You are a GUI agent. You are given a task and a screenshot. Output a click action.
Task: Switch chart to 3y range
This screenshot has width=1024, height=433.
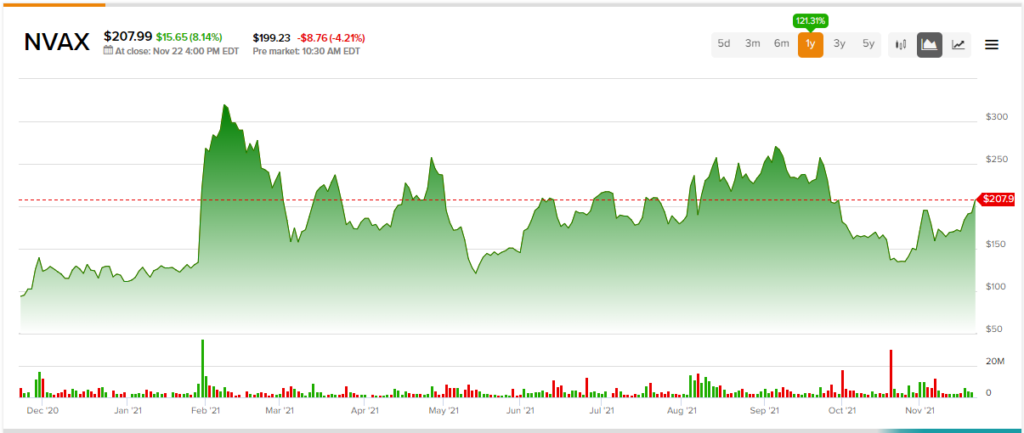tap(839, 45)
